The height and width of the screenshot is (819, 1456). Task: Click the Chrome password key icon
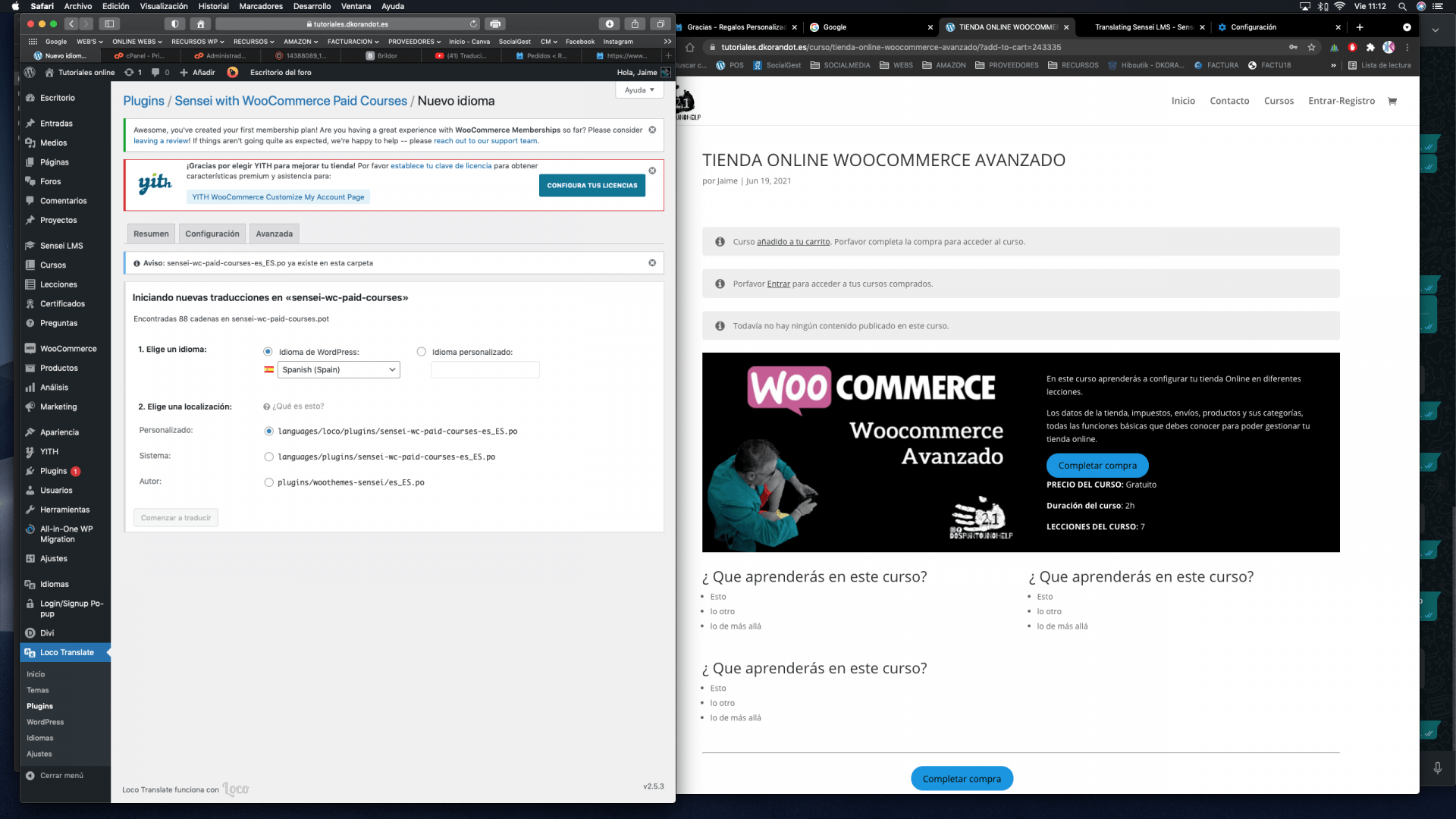click(1293, 47)
